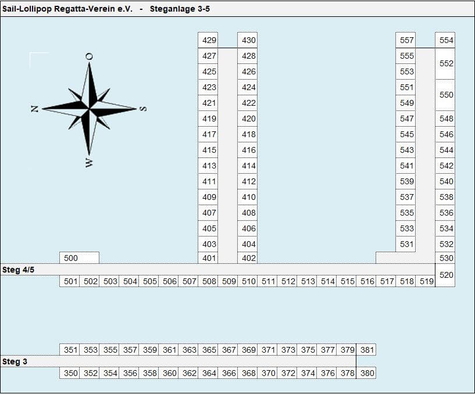This screenshot has width=475, height=394.
Task: Select berth 519
Action: click(x=425, y=281)
